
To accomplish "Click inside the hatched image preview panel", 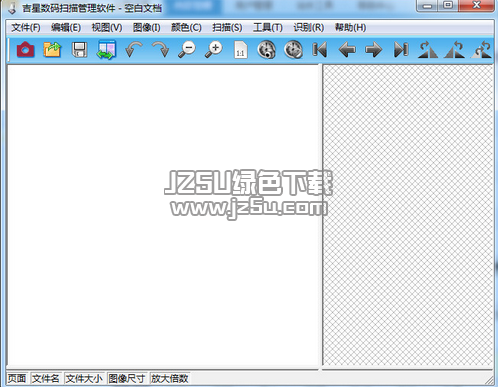I will [408, 215].
